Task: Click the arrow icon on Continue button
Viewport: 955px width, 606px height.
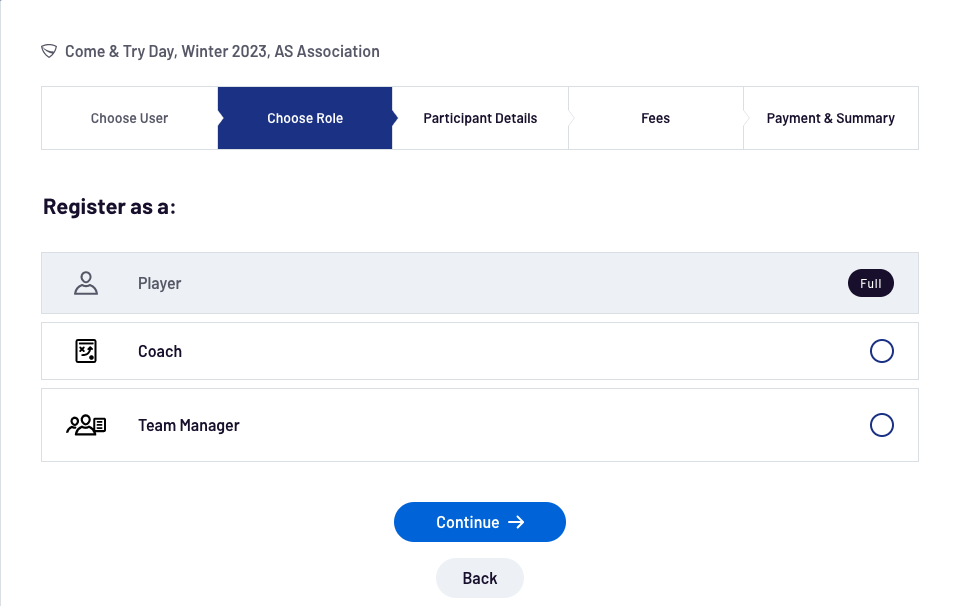Action: pyautogui.click(x=516, y=522)
